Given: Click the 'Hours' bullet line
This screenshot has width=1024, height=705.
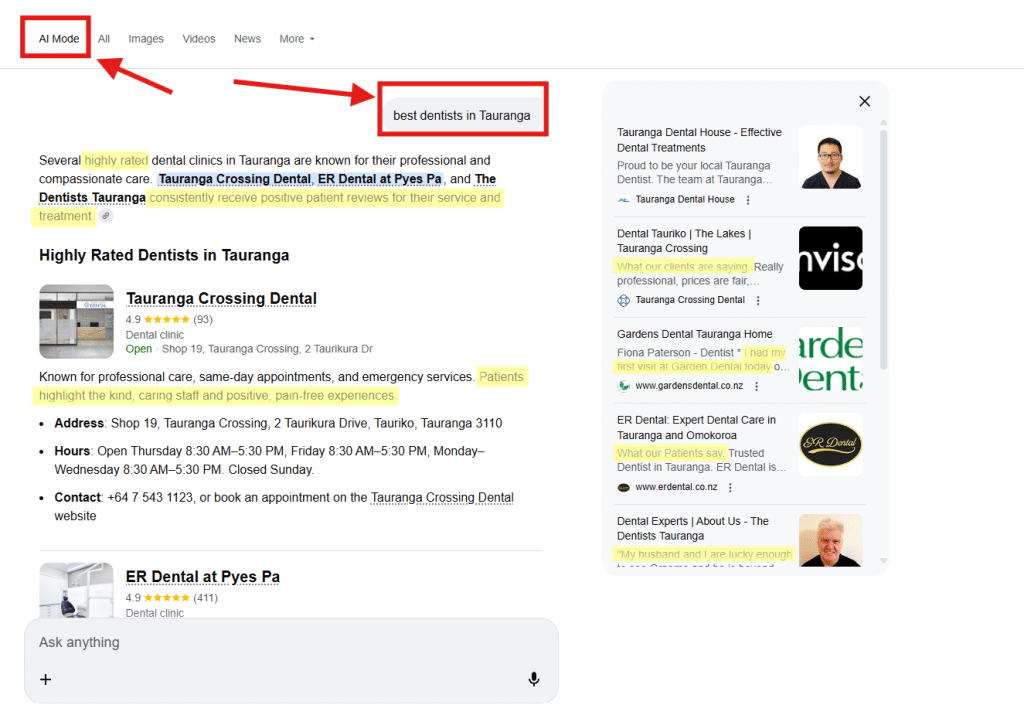Looking at the screenshot, I should pos(271,460).
